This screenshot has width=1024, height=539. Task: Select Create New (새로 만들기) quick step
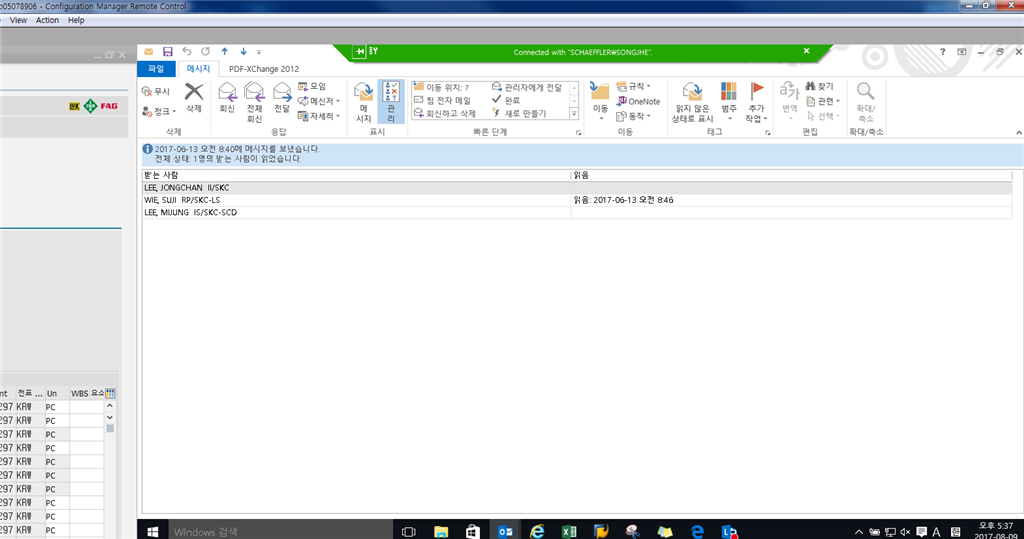[519, 113]
